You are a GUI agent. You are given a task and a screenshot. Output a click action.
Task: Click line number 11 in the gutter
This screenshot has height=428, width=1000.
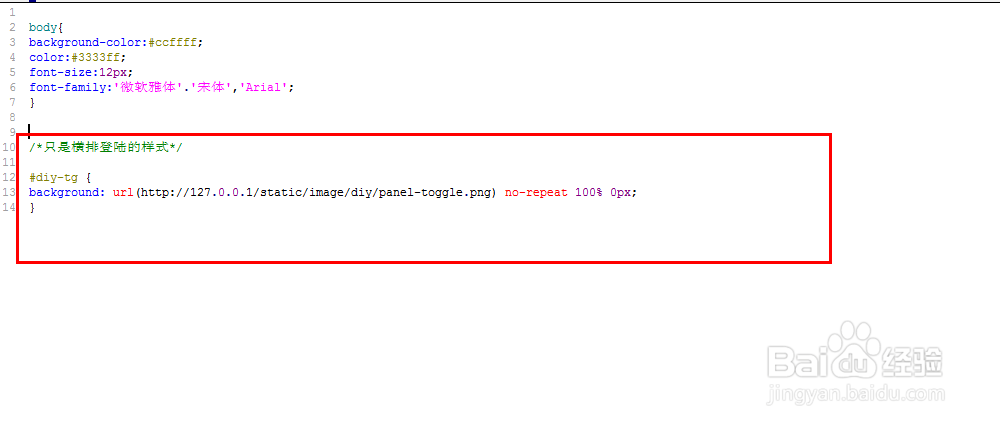(9, 162)
